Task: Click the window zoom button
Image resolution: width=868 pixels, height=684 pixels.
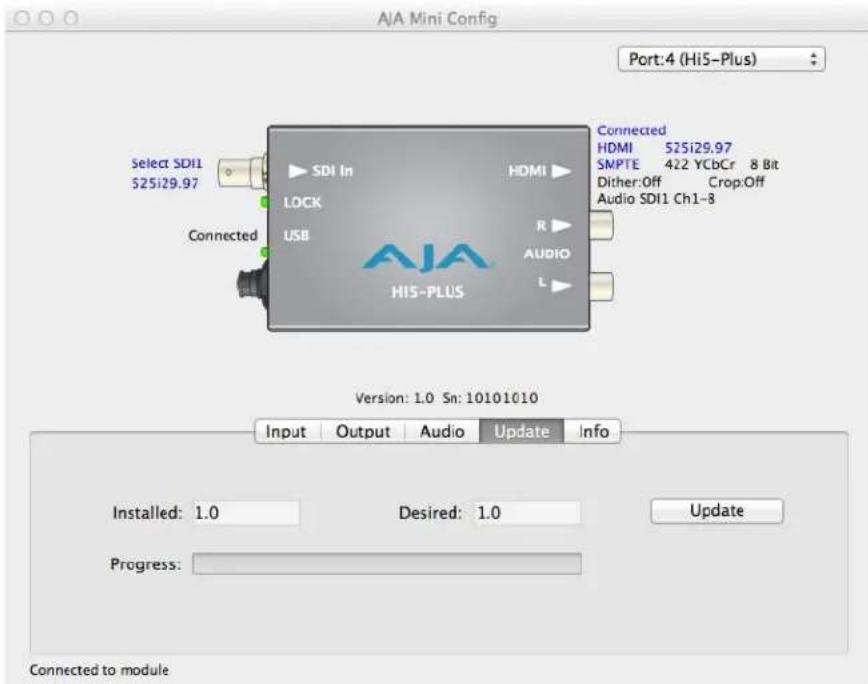Action: (71, 18)
